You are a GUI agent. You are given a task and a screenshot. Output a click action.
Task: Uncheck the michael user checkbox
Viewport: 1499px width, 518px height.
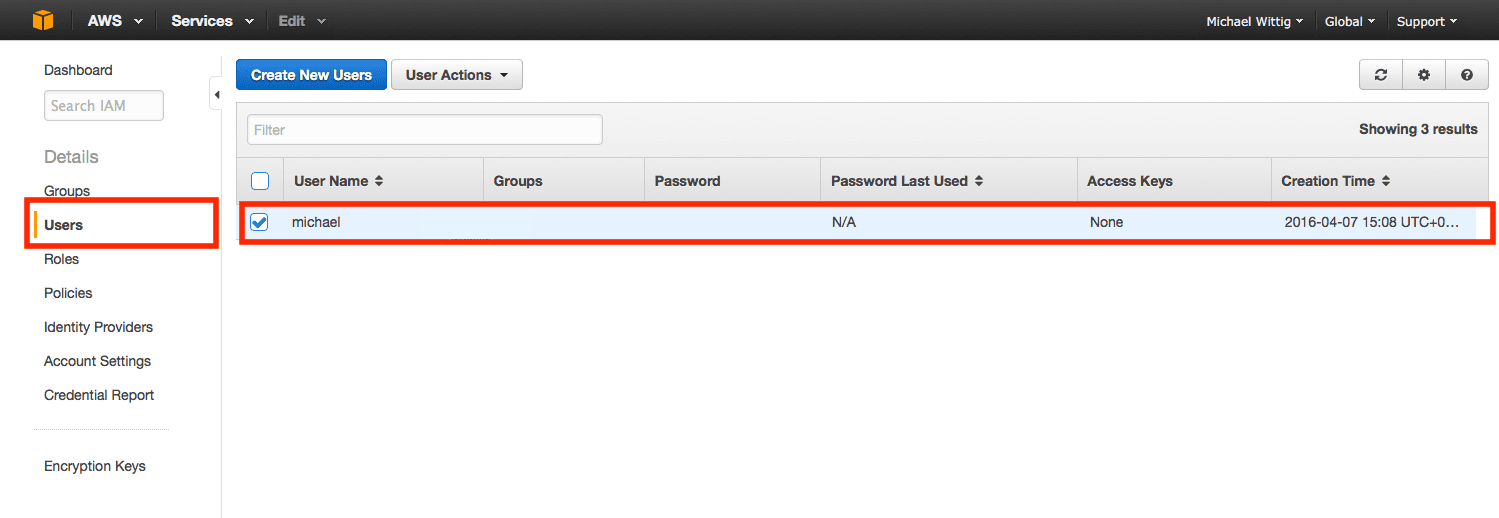tap(259, 222)
